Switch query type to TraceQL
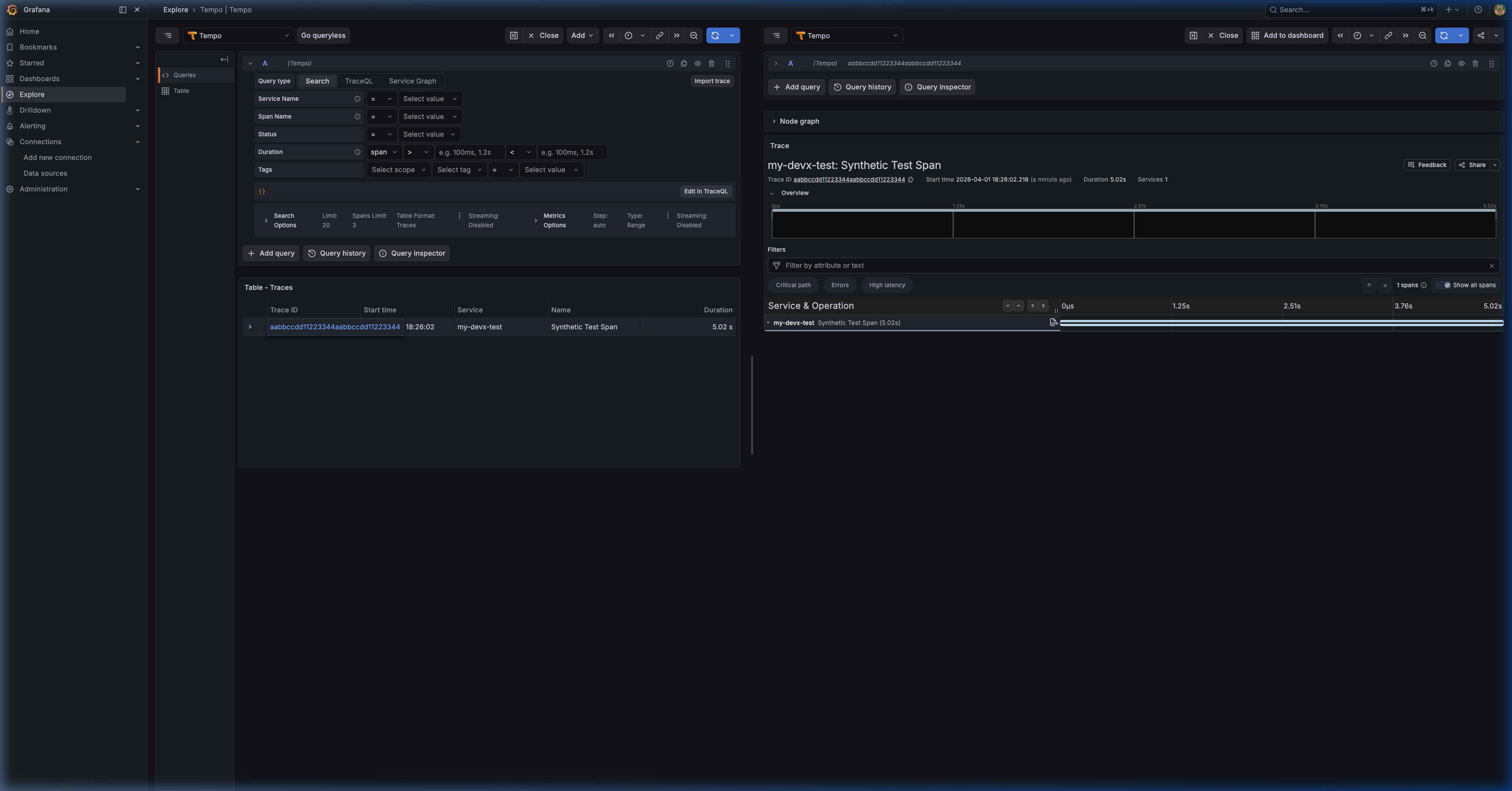 tap(359, 81)
